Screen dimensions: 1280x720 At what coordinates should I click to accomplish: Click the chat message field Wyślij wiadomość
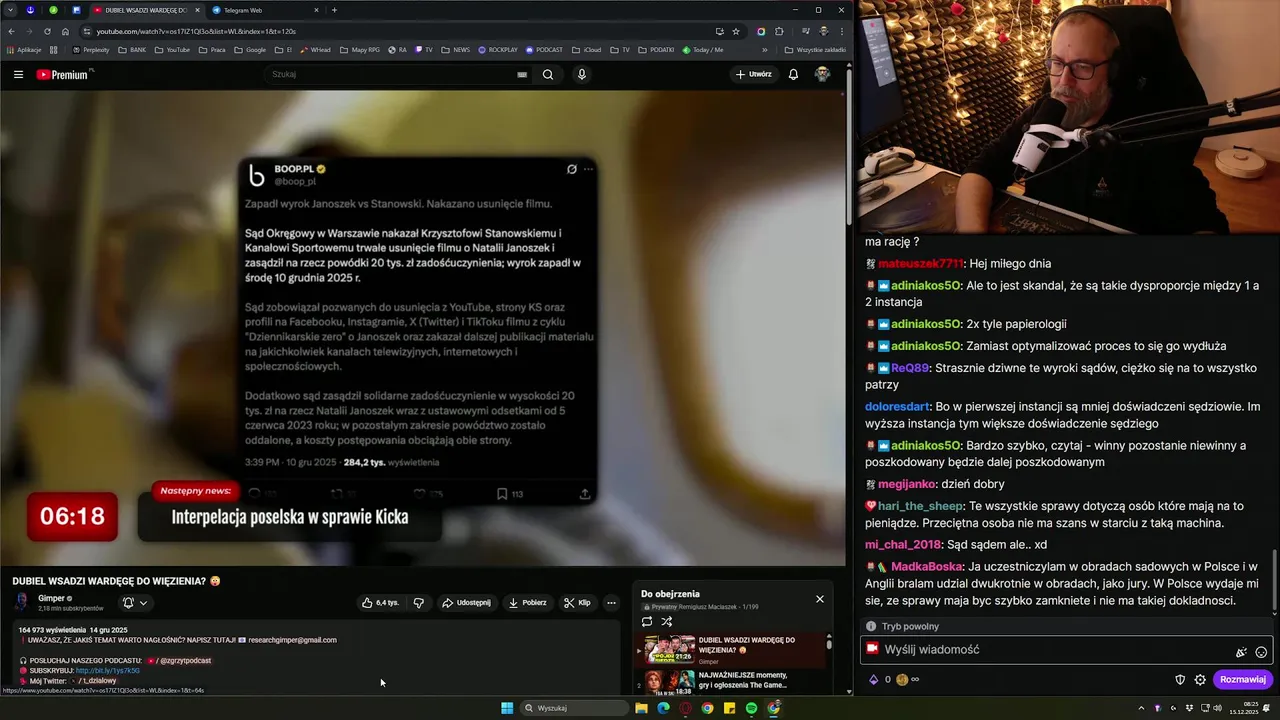(x=1066, y=649)
